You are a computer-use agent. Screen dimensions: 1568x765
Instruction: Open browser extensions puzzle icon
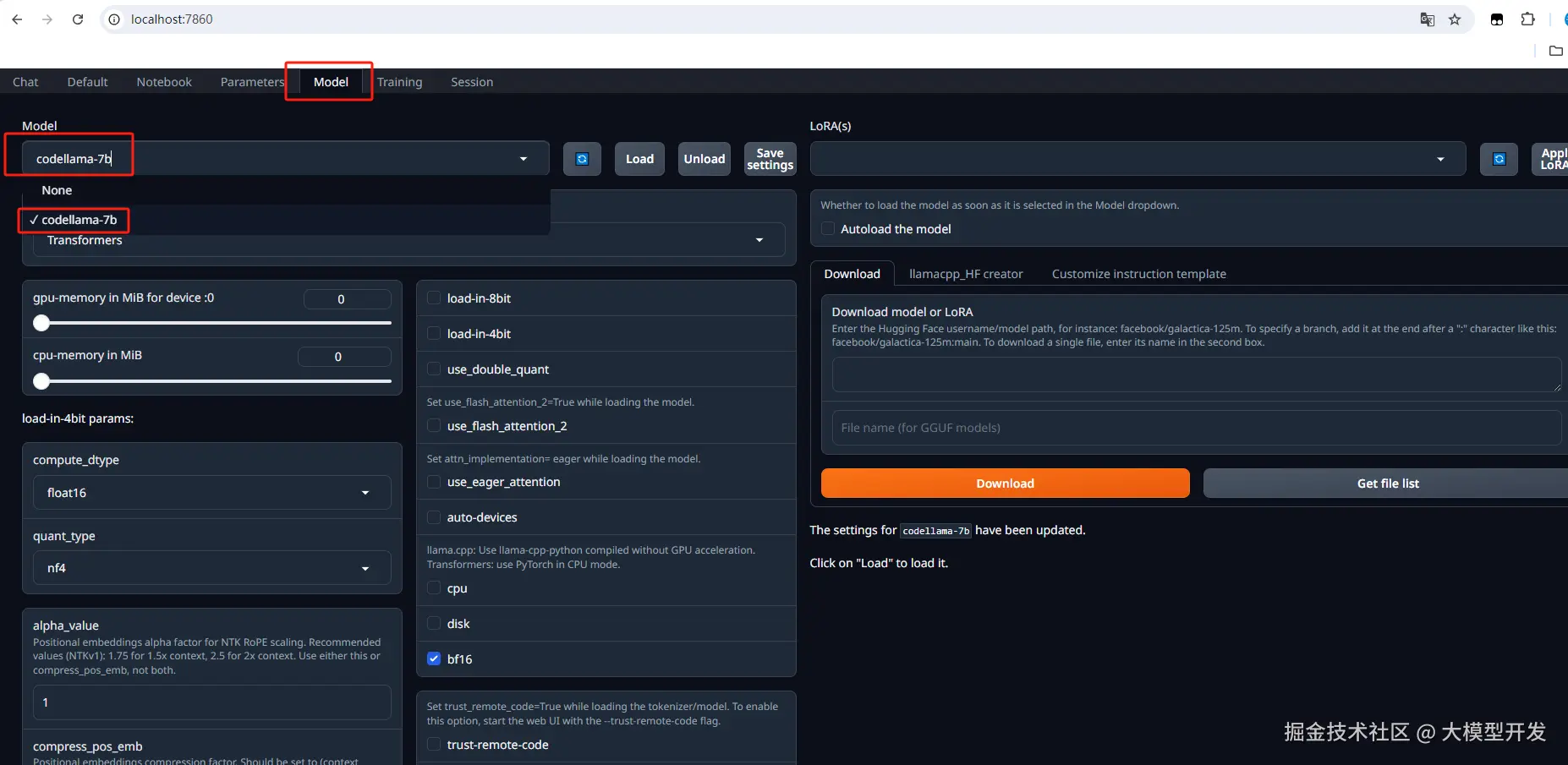(1527, 19)
